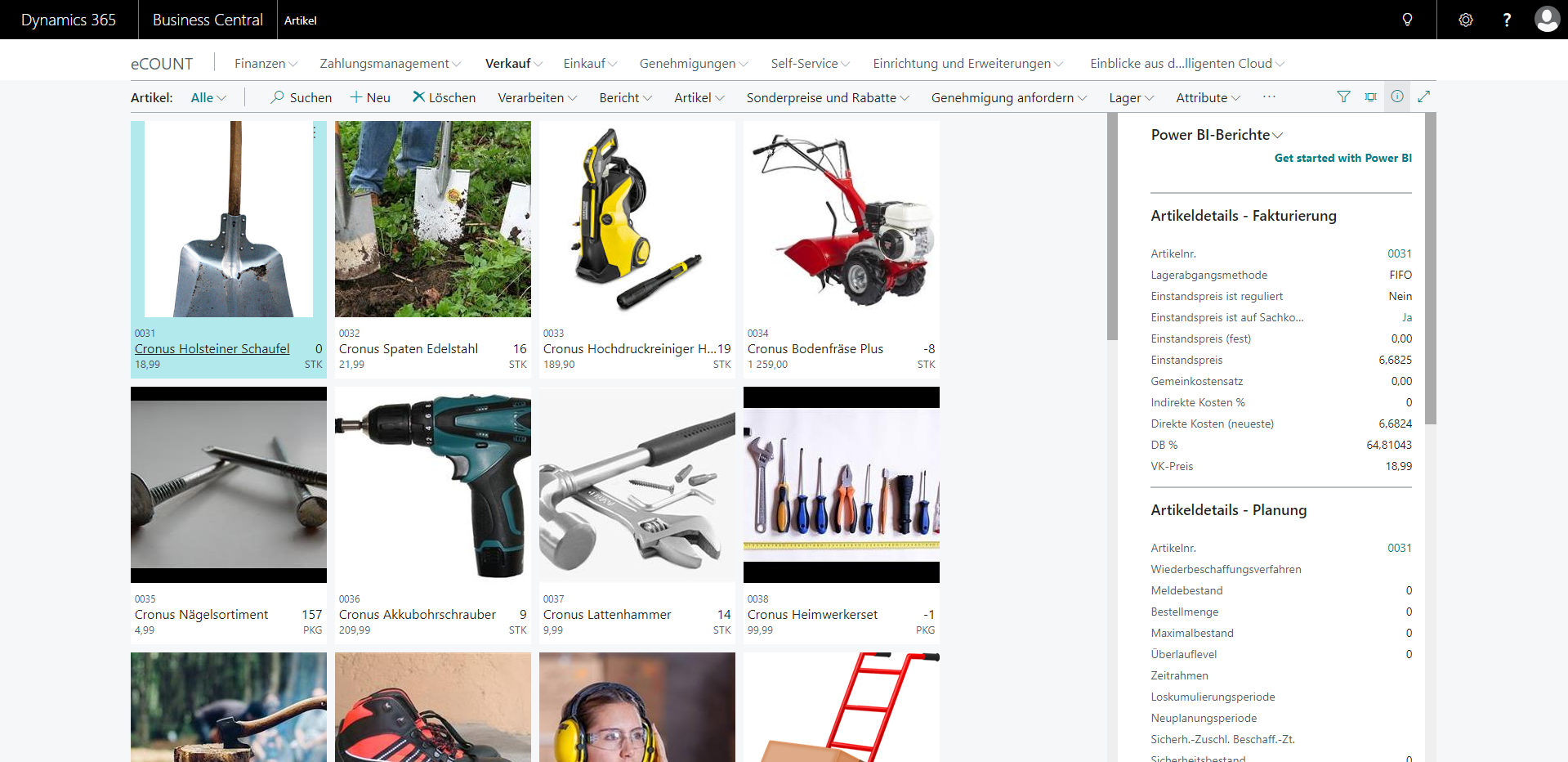Open the Verkauf menu

513,64
